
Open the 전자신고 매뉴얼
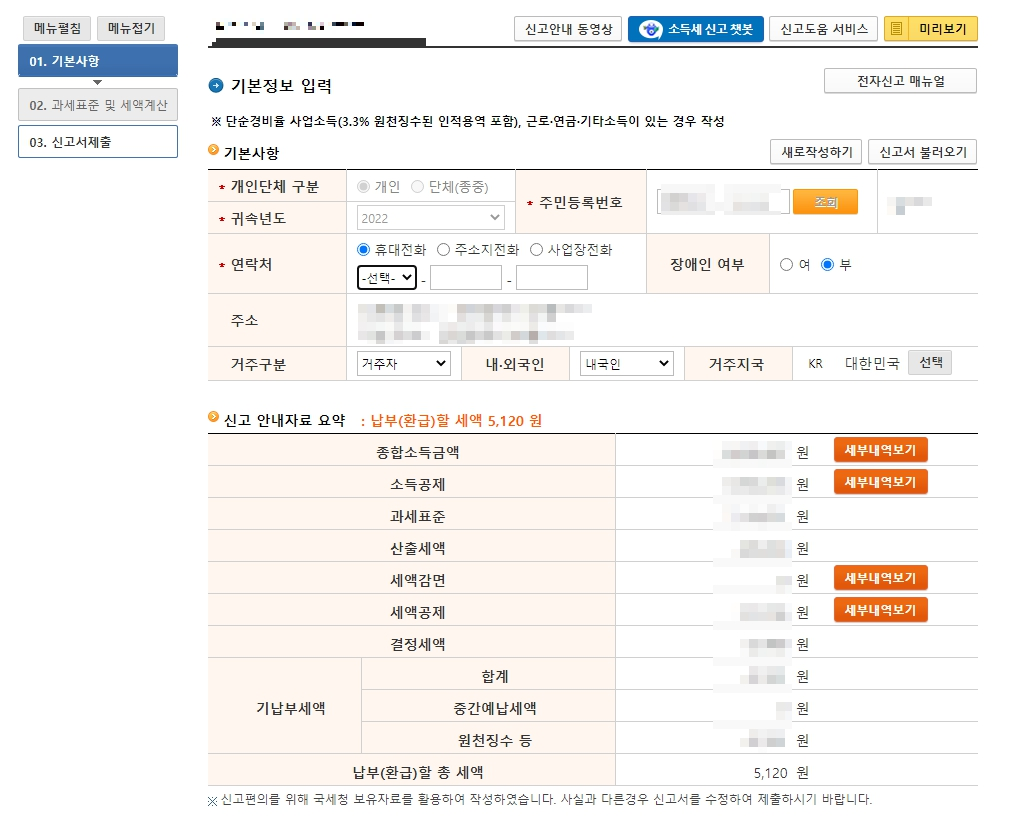click(x=900, y=81)
